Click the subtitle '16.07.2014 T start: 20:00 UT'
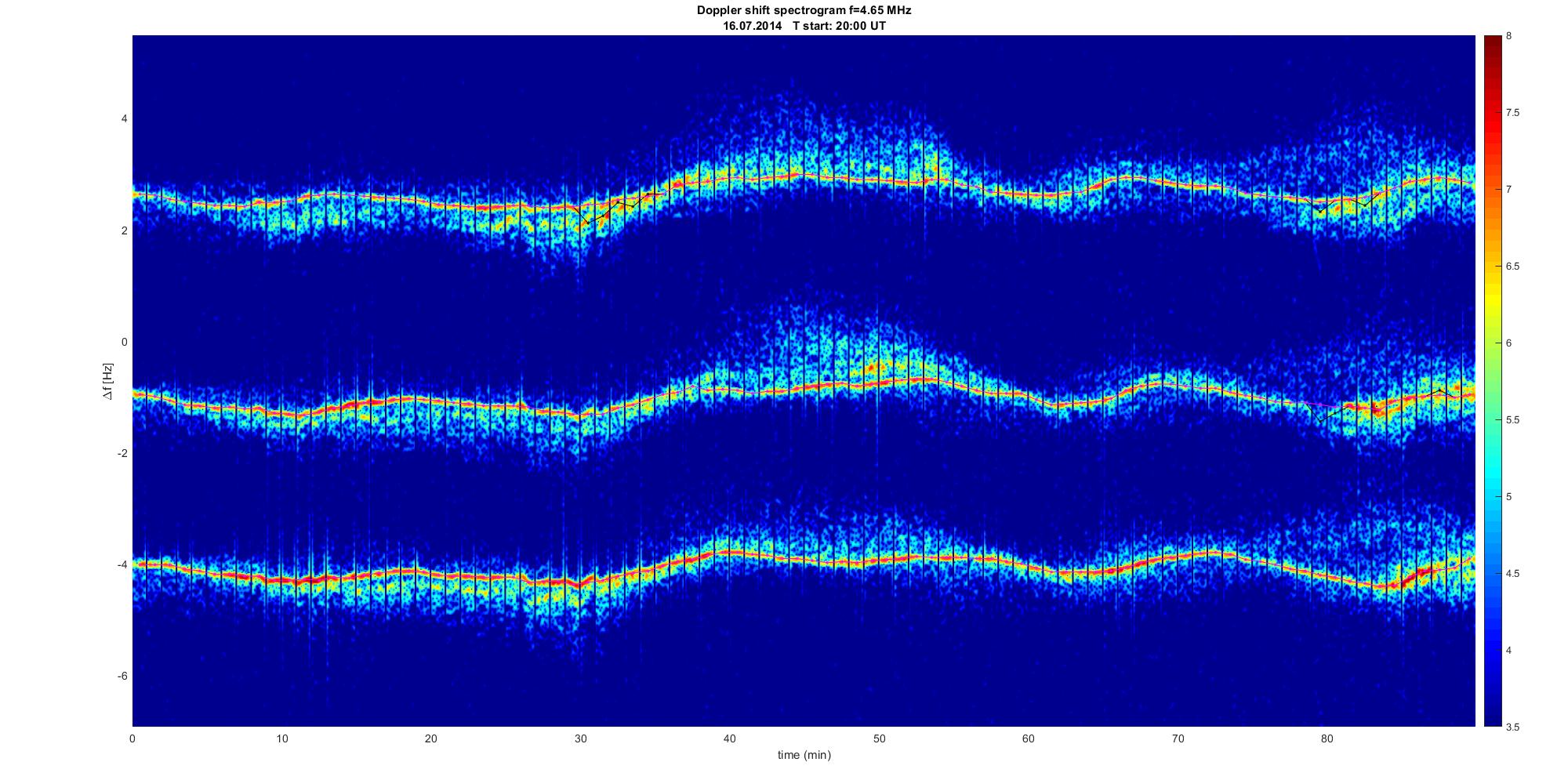 [x=804, y=26]
